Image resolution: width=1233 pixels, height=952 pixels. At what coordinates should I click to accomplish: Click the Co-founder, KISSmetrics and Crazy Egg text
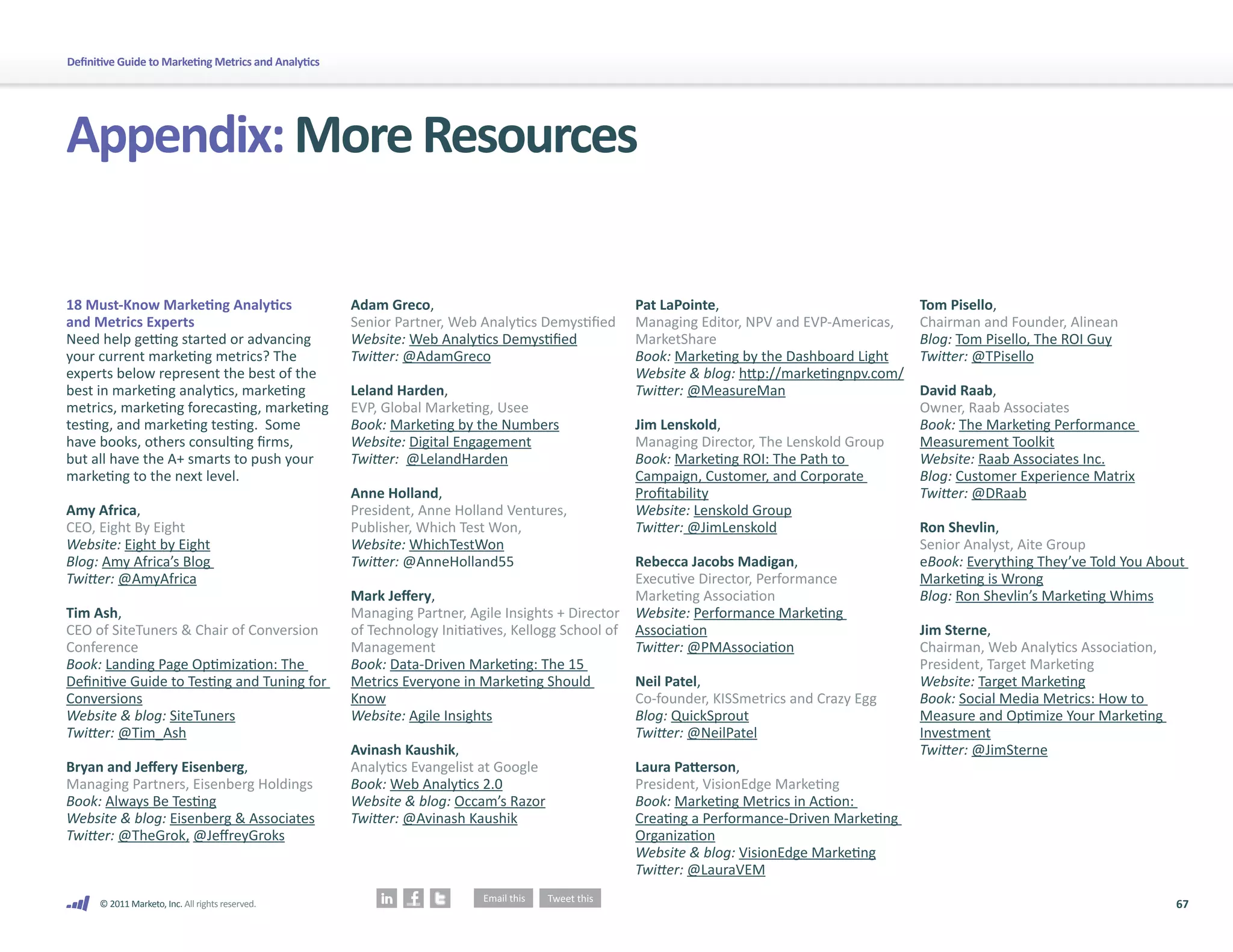point(756,699)
